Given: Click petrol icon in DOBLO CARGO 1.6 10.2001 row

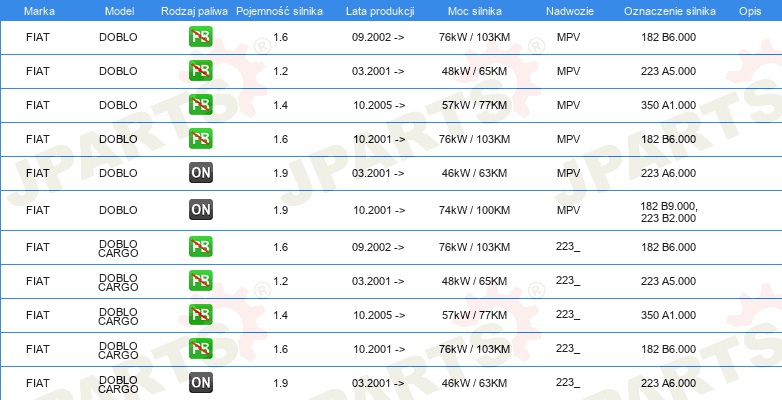Looking at the screenshot, I should 200,349.
